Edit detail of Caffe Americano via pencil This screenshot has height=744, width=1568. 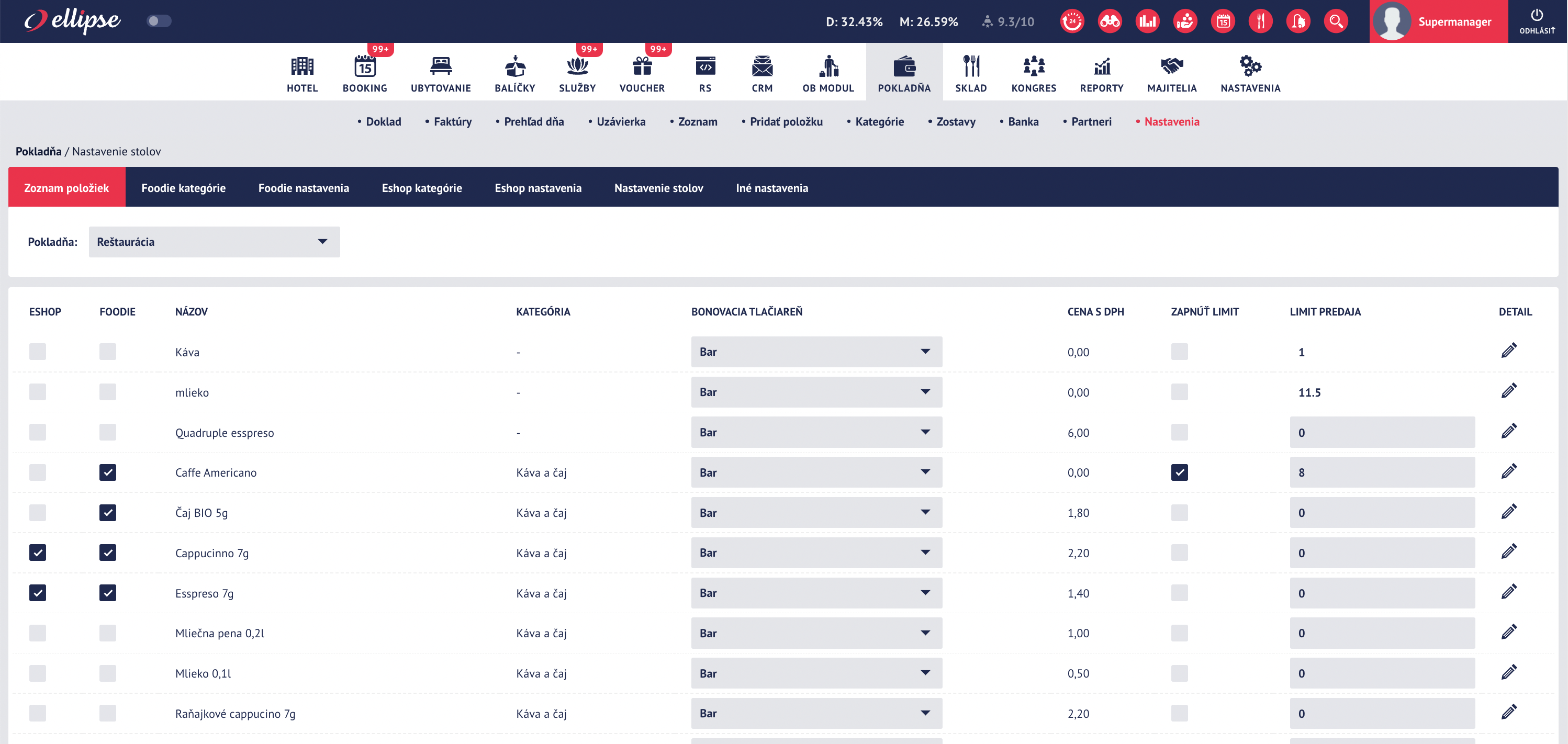[x=1508, y=471]
